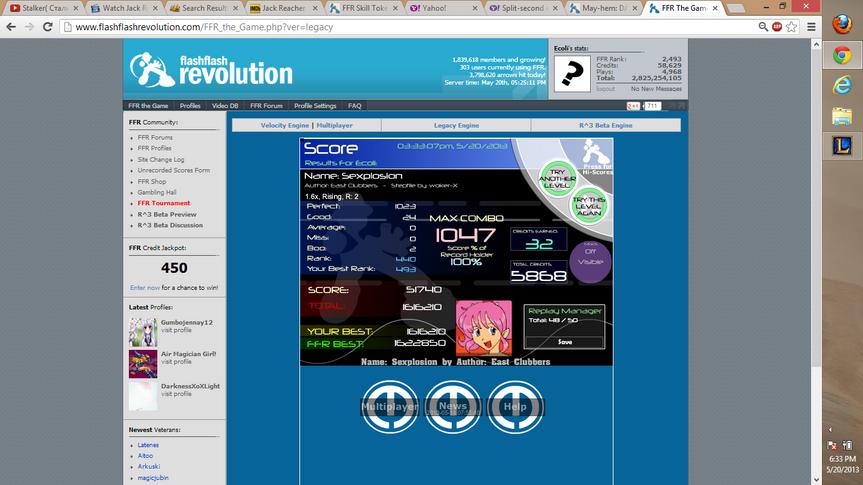Click the Try This Level Again button

(x=588, y=206)
